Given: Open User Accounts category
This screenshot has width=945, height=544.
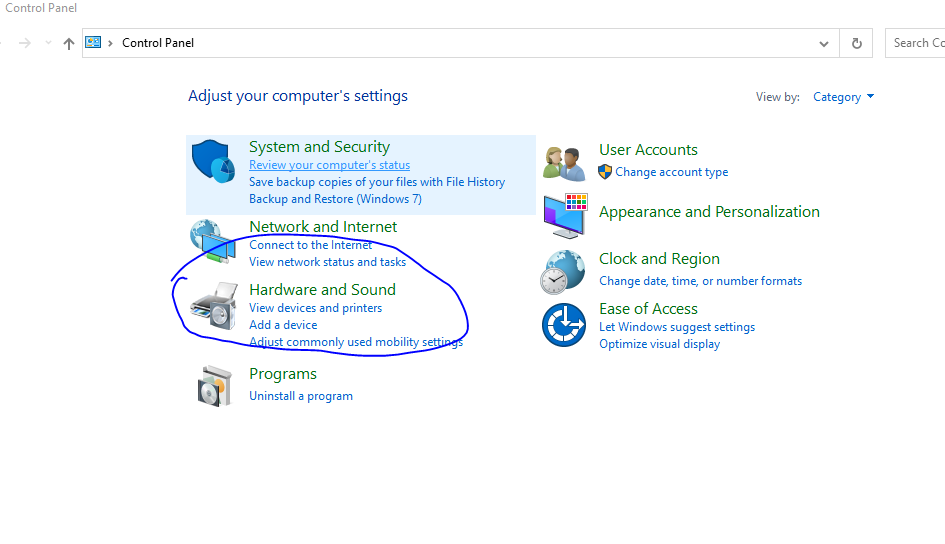Looking at the screenshot, I should tap(648, 149).
